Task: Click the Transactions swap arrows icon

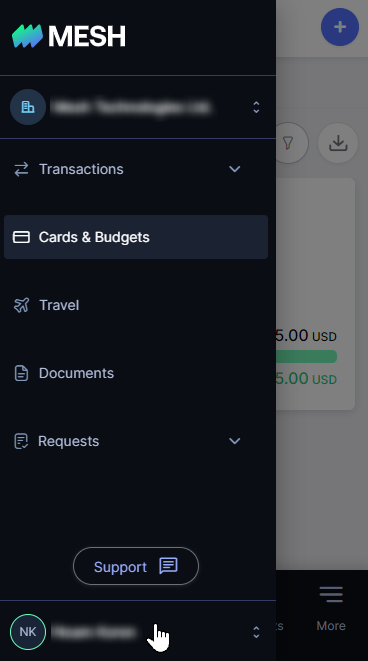Action: (x=21, y=169)
